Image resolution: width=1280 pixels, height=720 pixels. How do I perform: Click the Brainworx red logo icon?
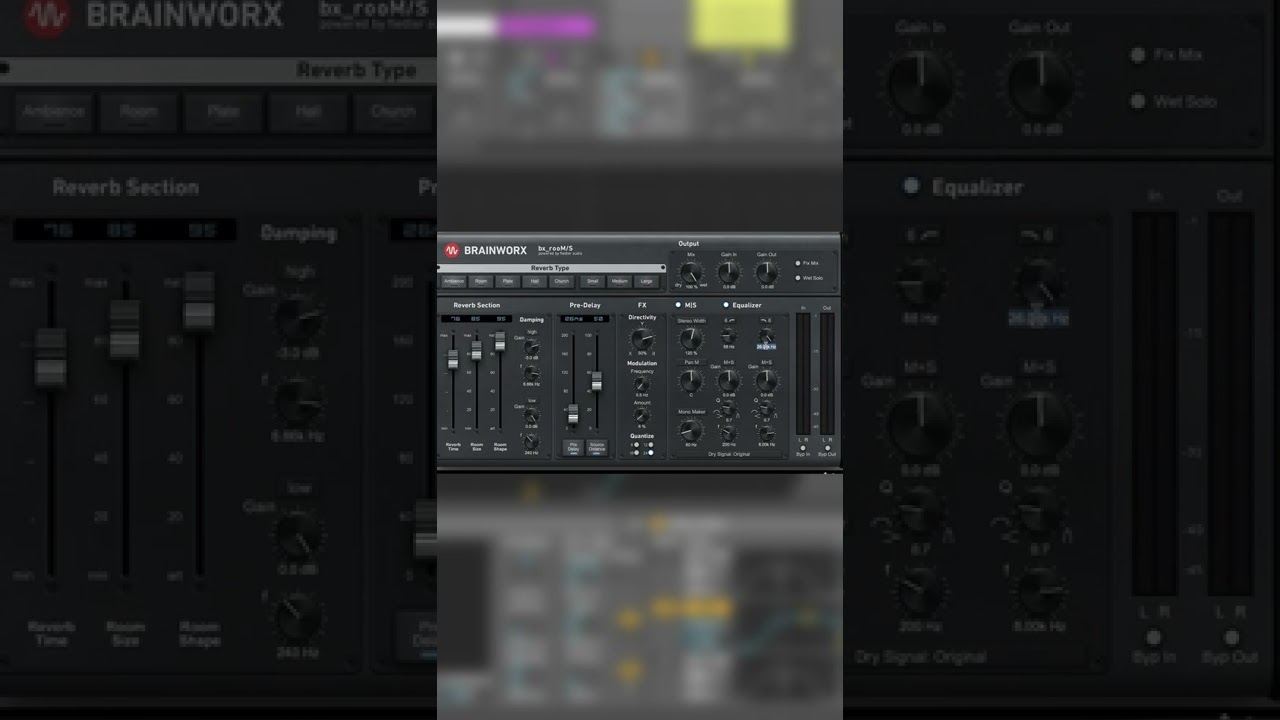(452, 250)
